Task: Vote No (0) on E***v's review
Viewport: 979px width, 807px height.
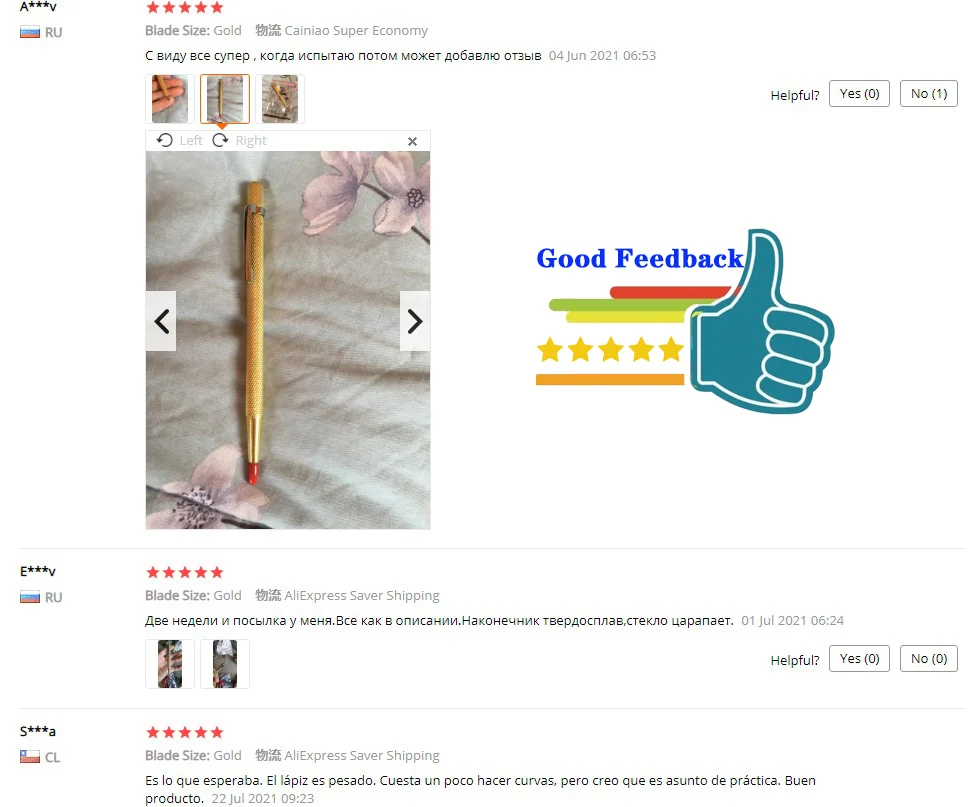Action: pos(928,658)
